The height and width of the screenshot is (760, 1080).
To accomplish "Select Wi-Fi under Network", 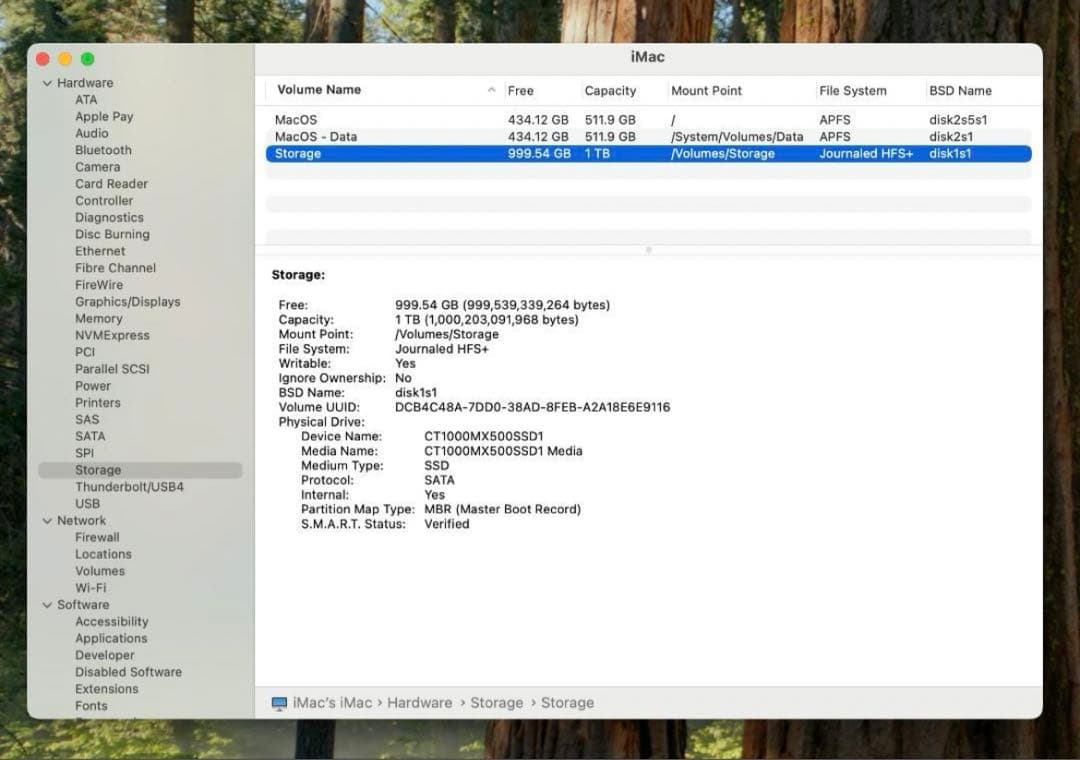I will 91,587.
